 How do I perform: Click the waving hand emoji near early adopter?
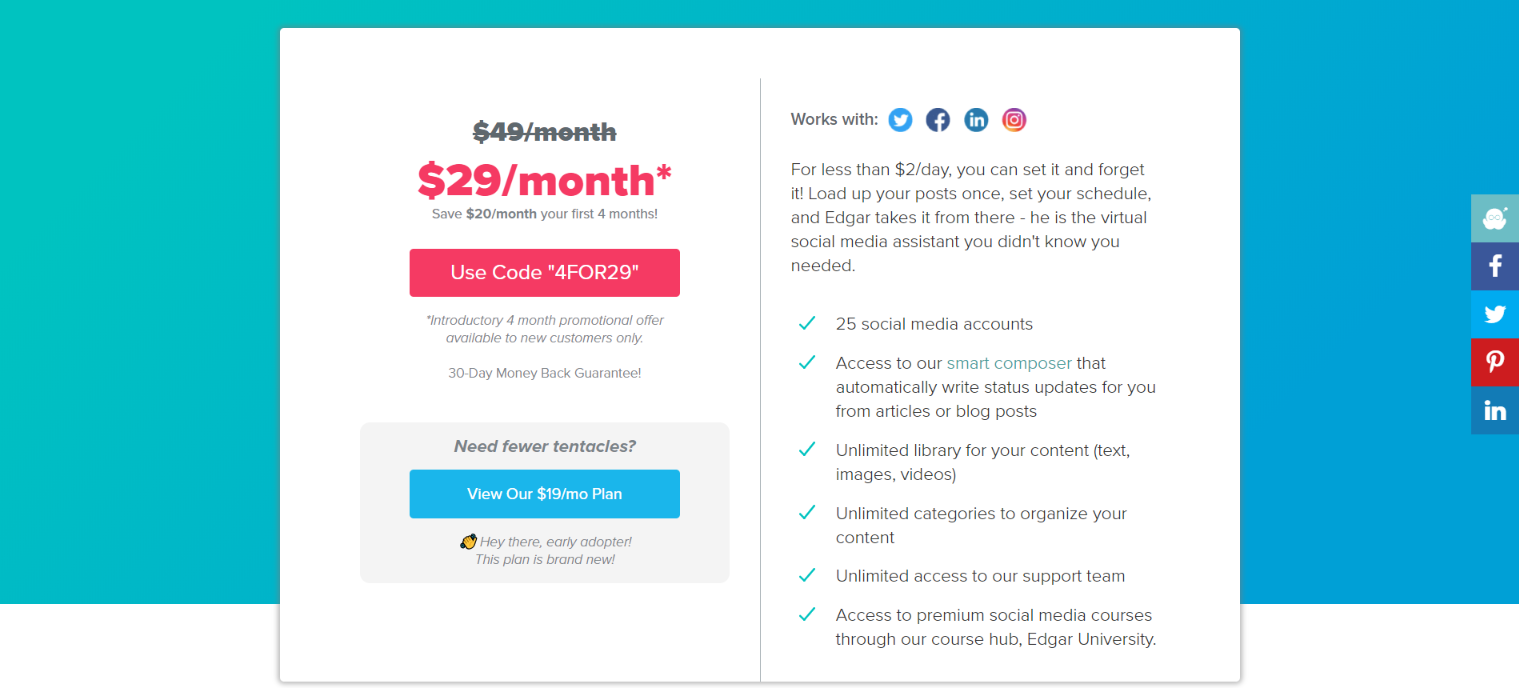468,542
